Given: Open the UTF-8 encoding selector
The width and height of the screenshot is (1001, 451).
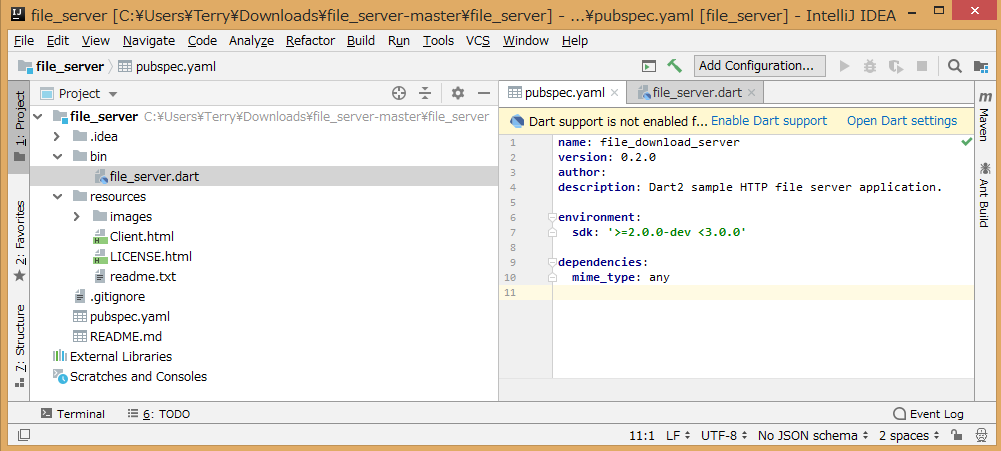Looking at the screenshot, I should click(x=724, y=436).
